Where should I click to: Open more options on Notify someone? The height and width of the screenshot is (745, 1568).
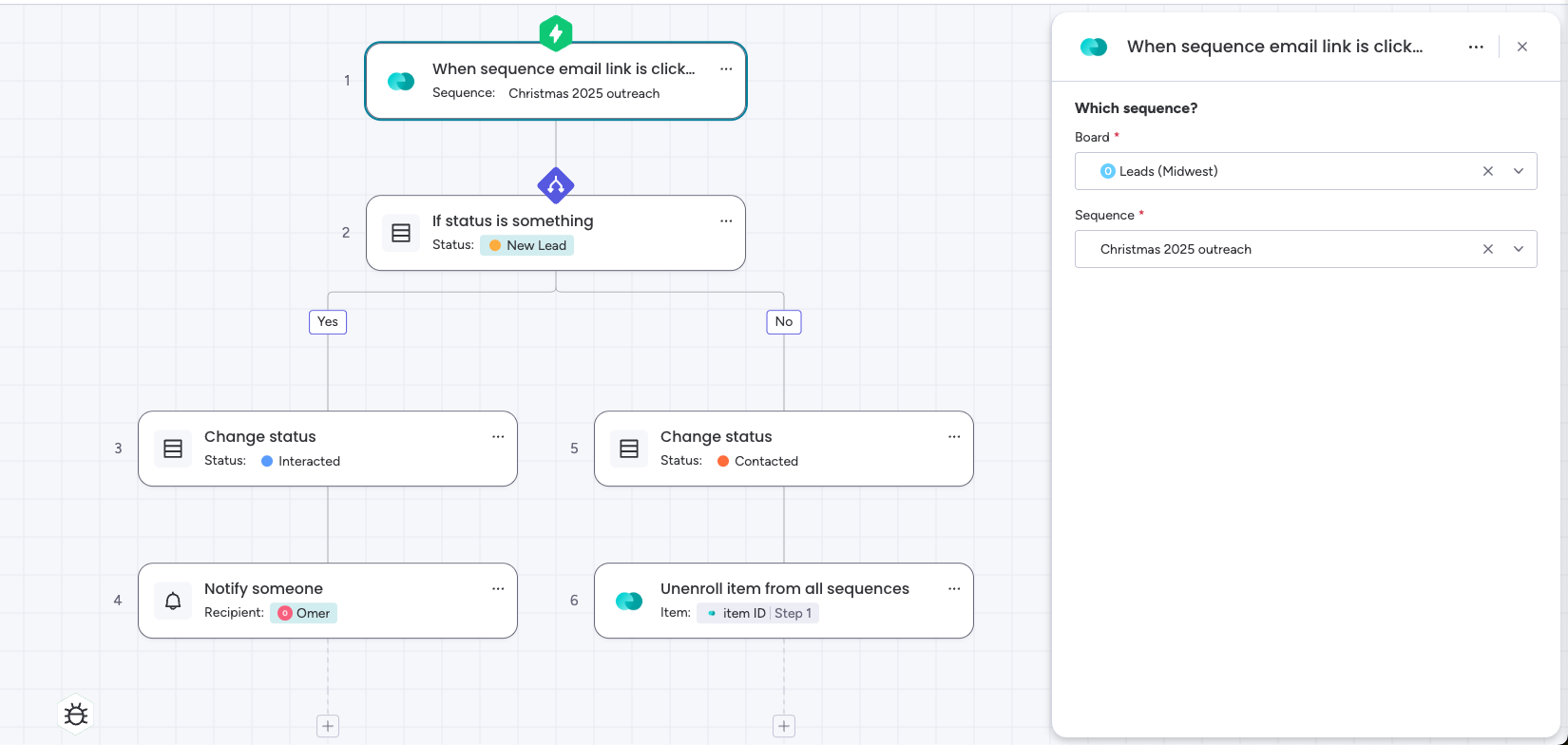coord(498,588)
